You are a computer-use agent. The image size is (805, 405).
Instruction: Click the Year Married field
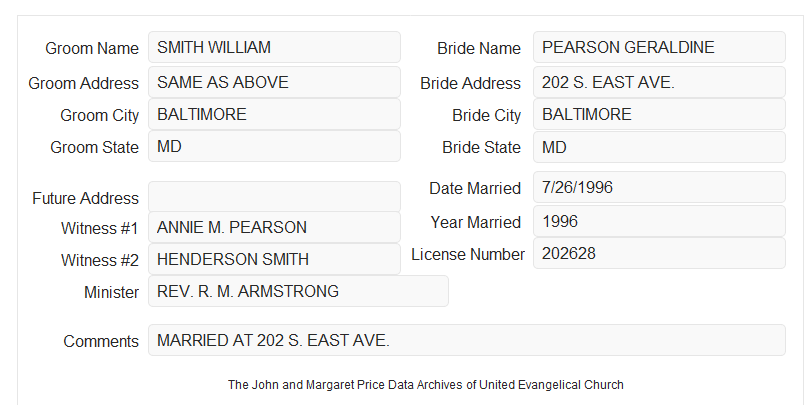[659, 221]
